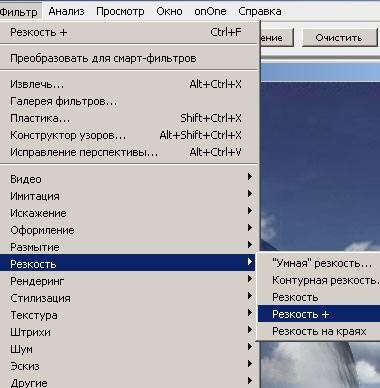This screenshot has width=380, height=388.
Task: Expand the Имитация submenu
Action: click(x=129, y=196)
